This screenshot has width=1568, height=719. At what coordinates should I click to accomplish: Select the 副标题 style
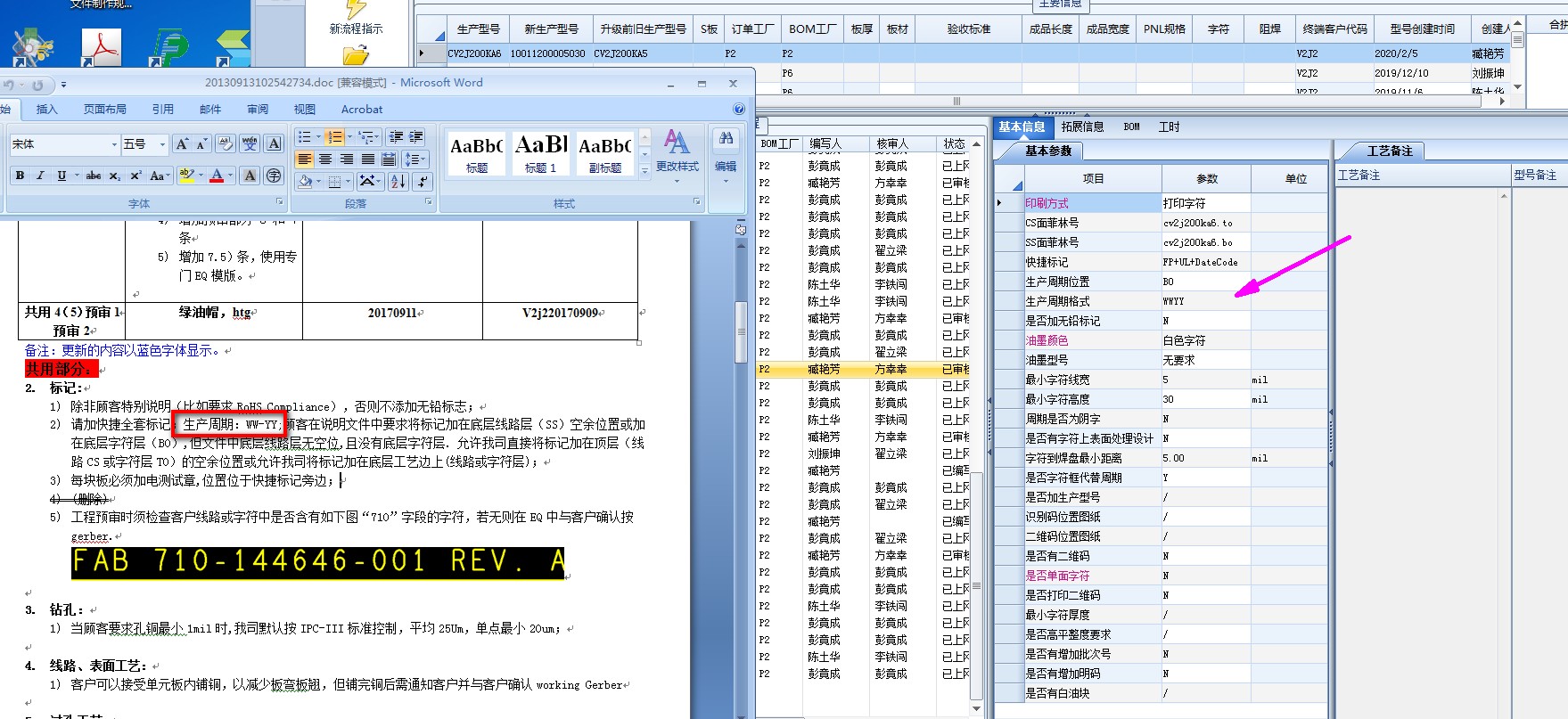tap(604, 152)
